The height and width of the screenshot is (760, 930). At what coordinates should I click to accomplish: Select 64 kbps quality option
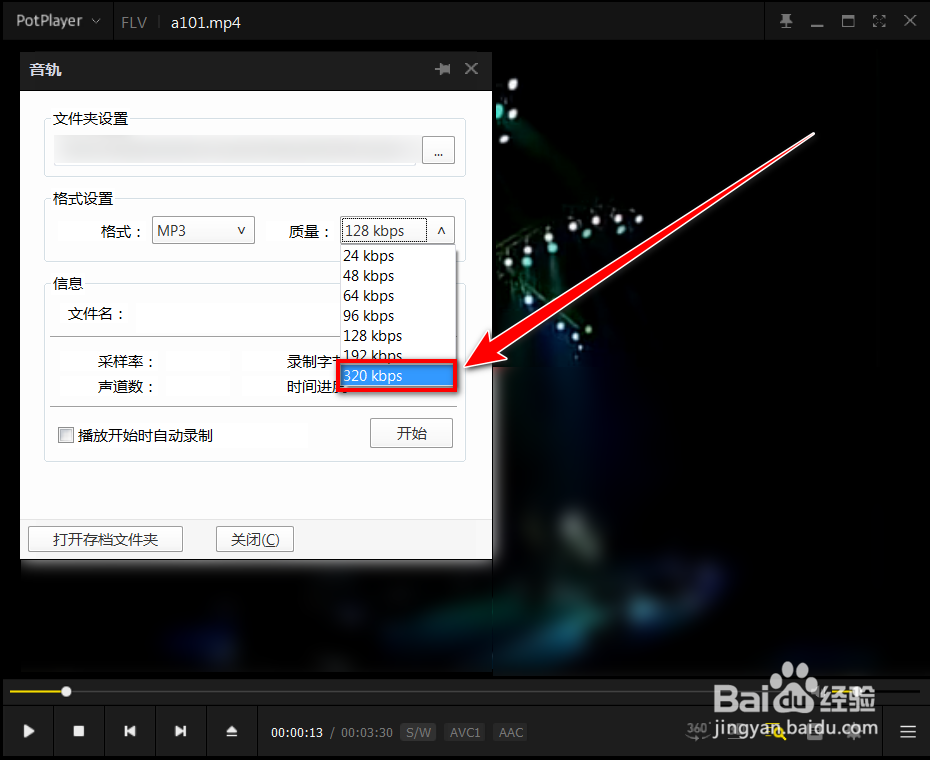pos(397,295)
